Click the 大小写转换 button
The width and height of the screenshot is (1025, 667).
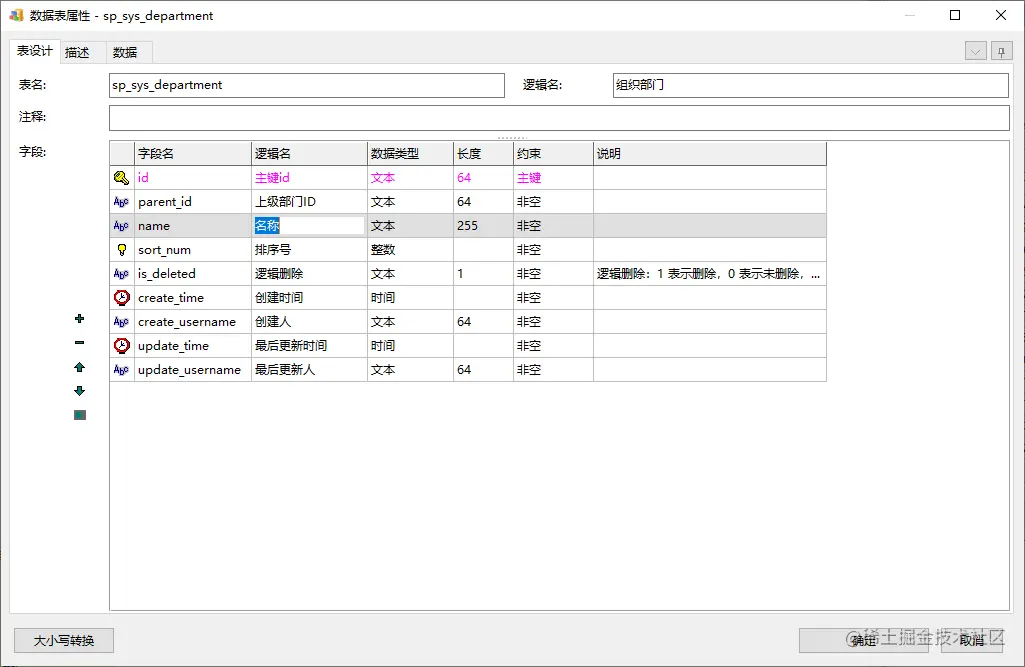click(x=64, y=640)
